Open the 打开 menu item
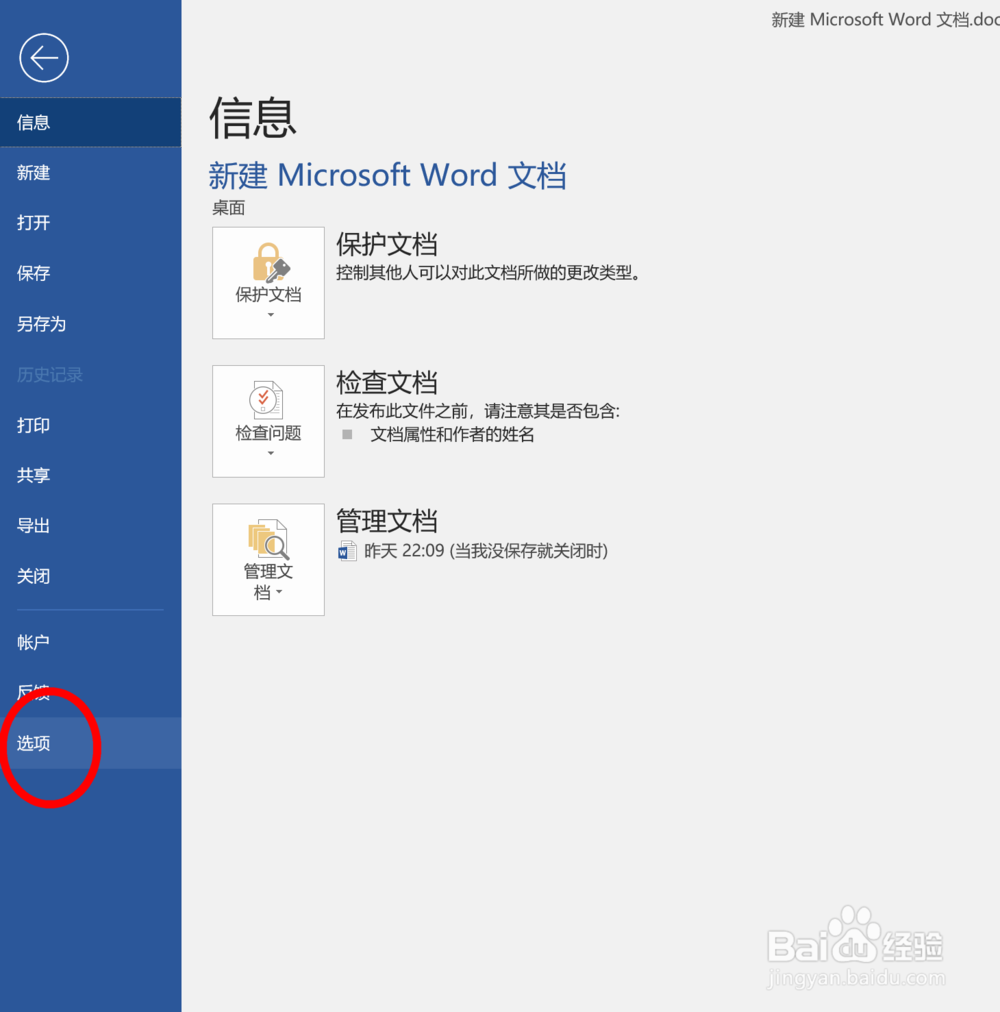 [x=90, y=223]
